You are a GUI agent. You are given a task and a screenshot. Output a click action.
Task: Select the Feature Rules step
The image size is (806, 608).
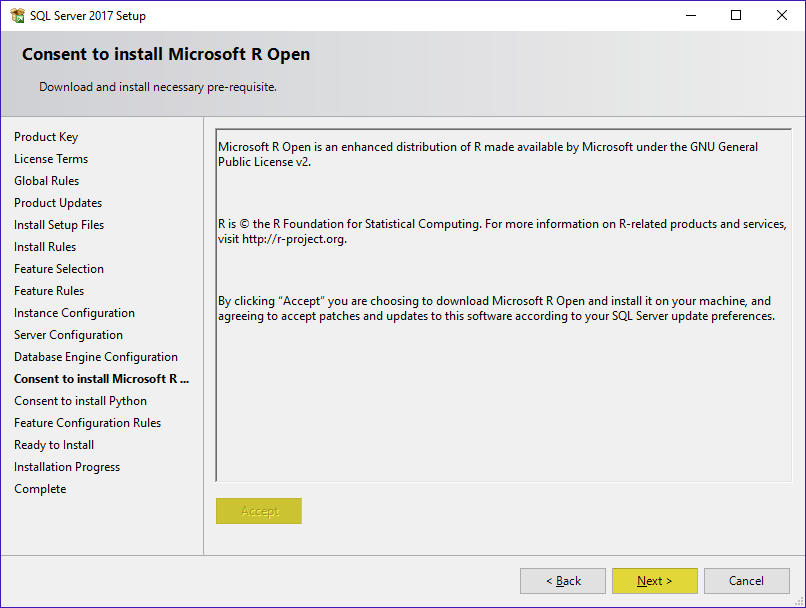pos(49,291)
